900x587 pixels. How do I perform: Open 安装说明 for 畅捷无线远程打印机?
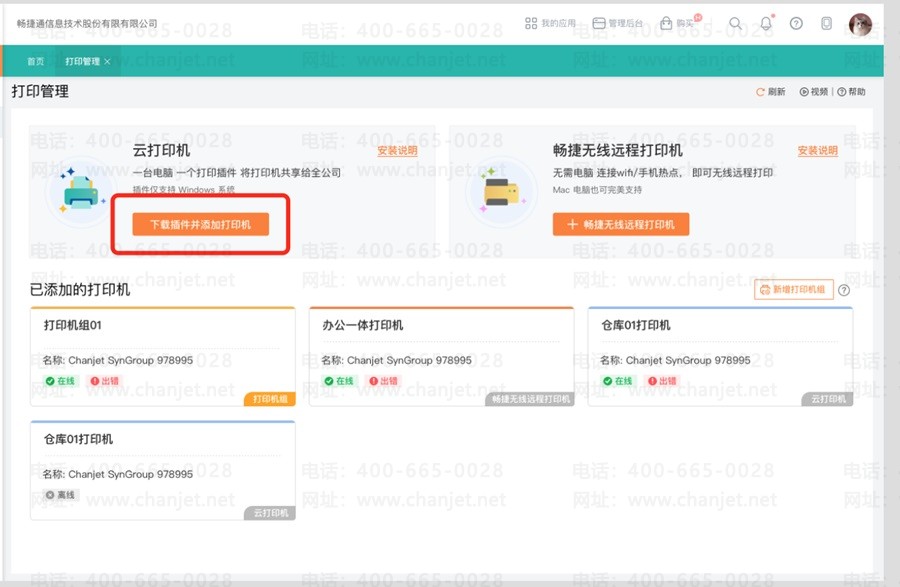point(817,151)
